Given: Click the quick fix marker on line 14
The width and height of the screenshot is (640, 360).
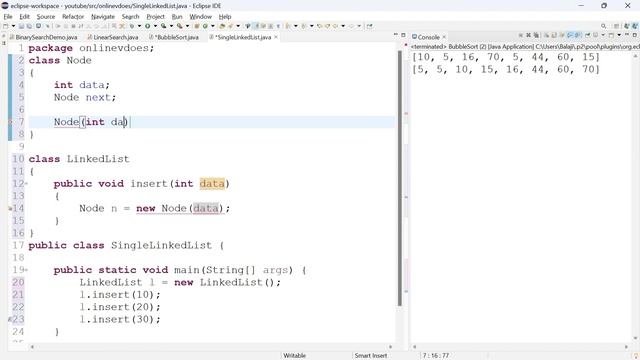Looking at the screenshot, I should click(10, 208).
